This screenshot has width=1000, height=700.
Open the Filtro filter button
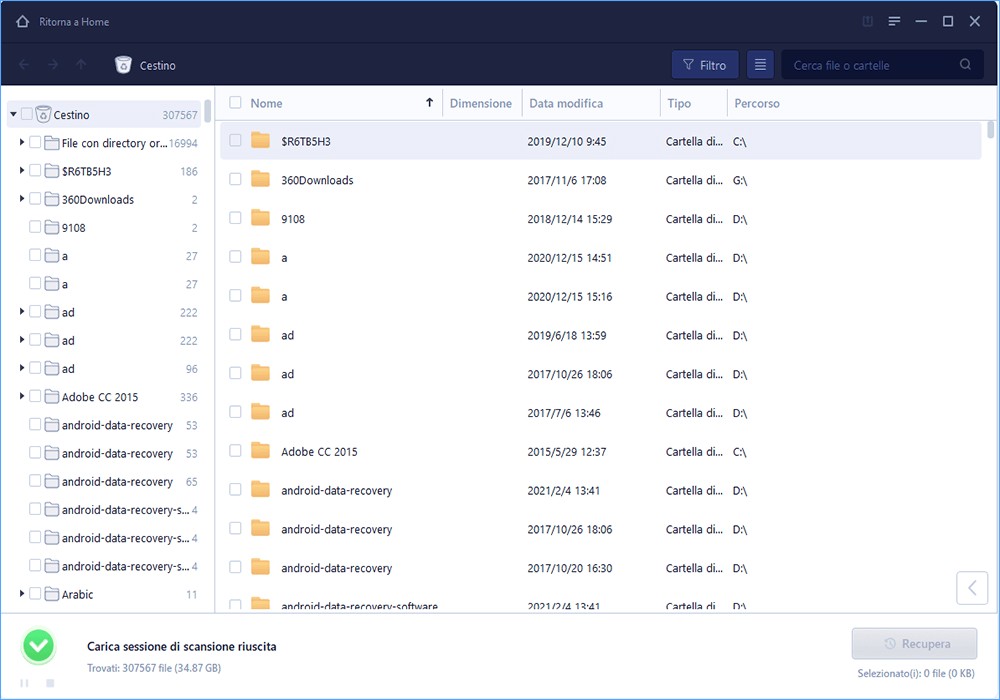(x=705, y=64)
